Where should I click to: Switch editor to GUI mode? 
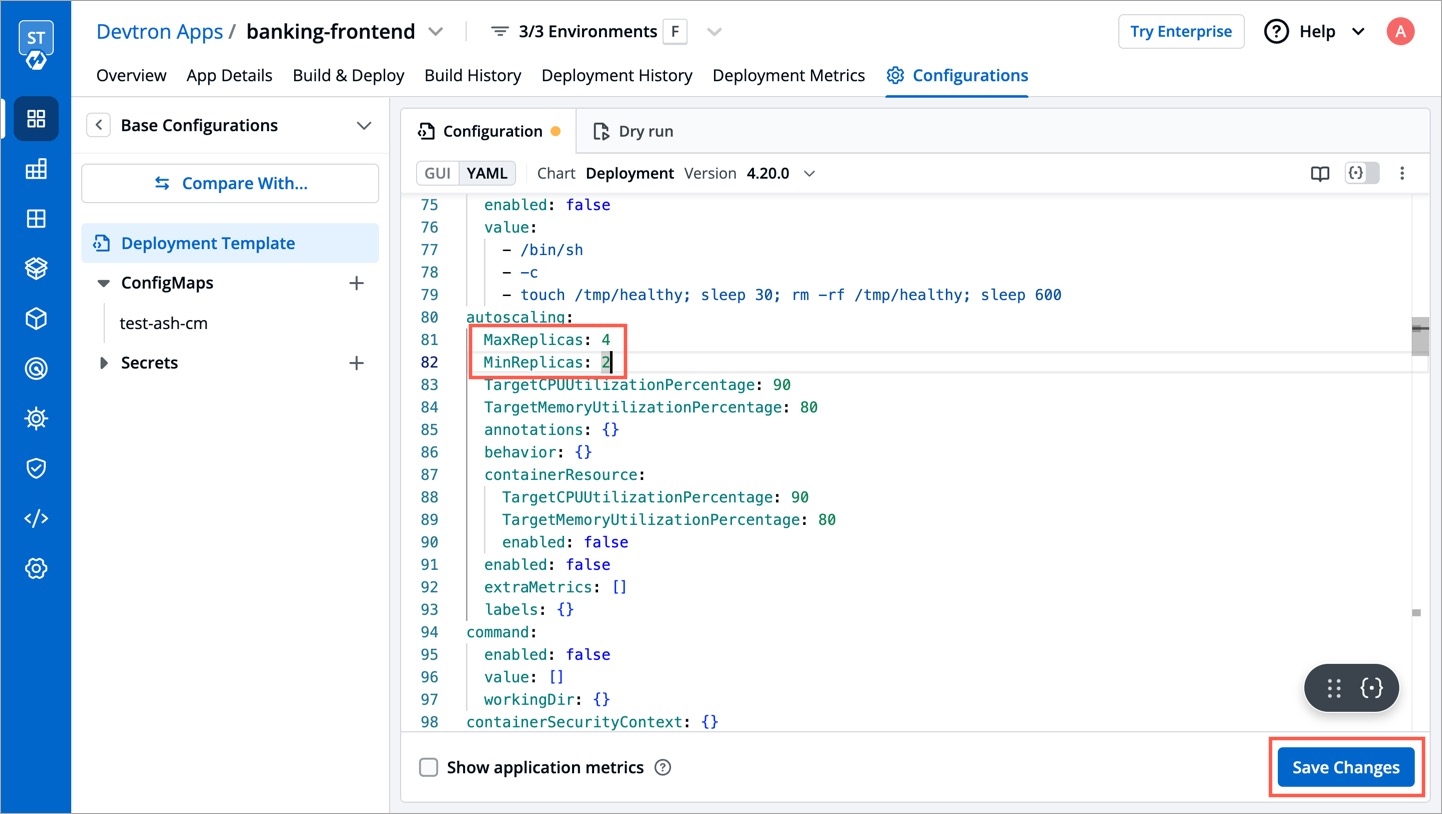click(438, 173)
